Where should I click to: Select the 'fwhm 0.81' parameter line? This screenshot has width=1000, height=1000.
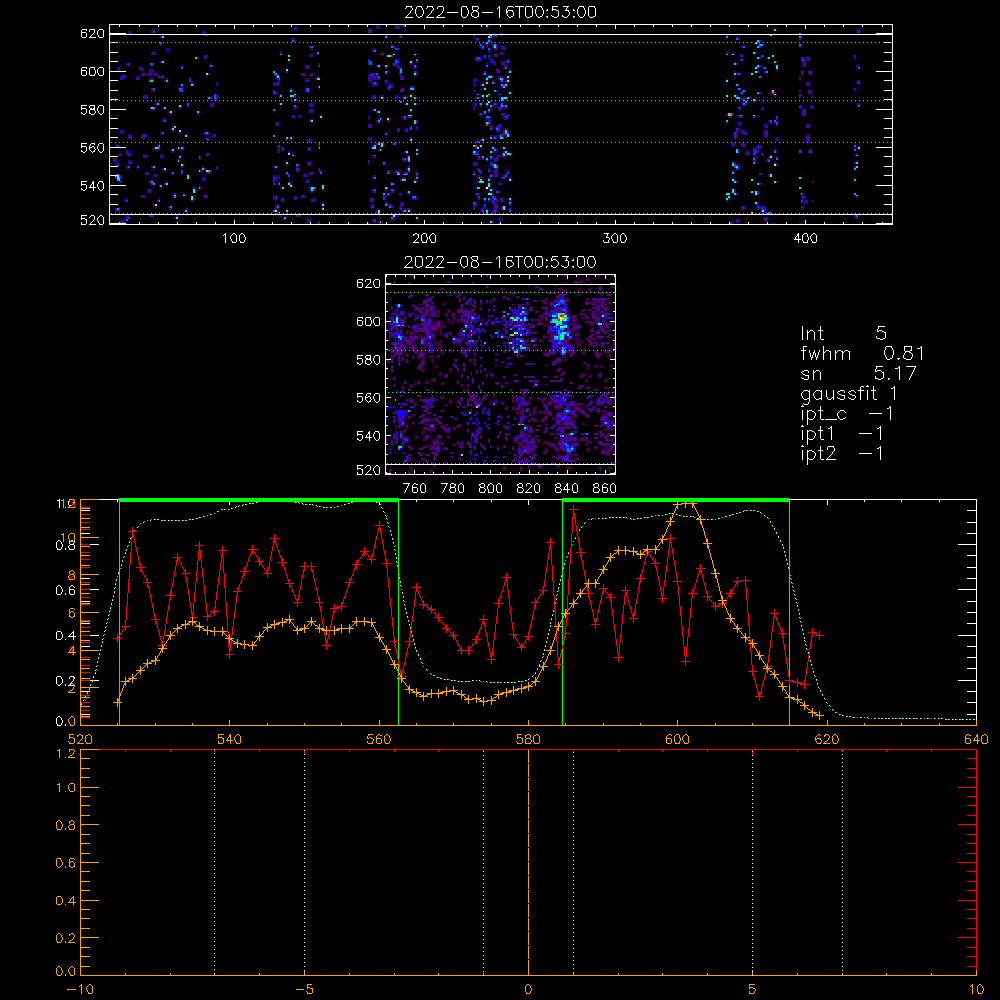click(862, 353)
